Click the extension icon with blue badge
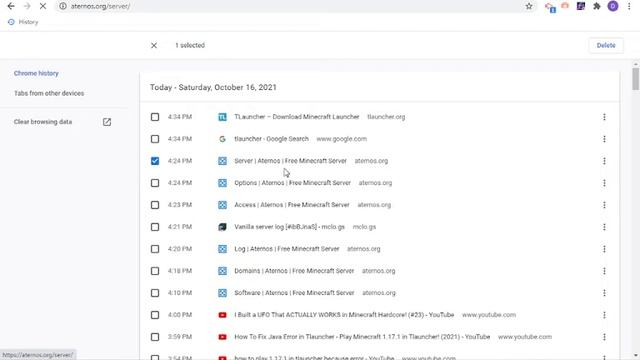Screen dimensions: 640x360 [550, 7]
